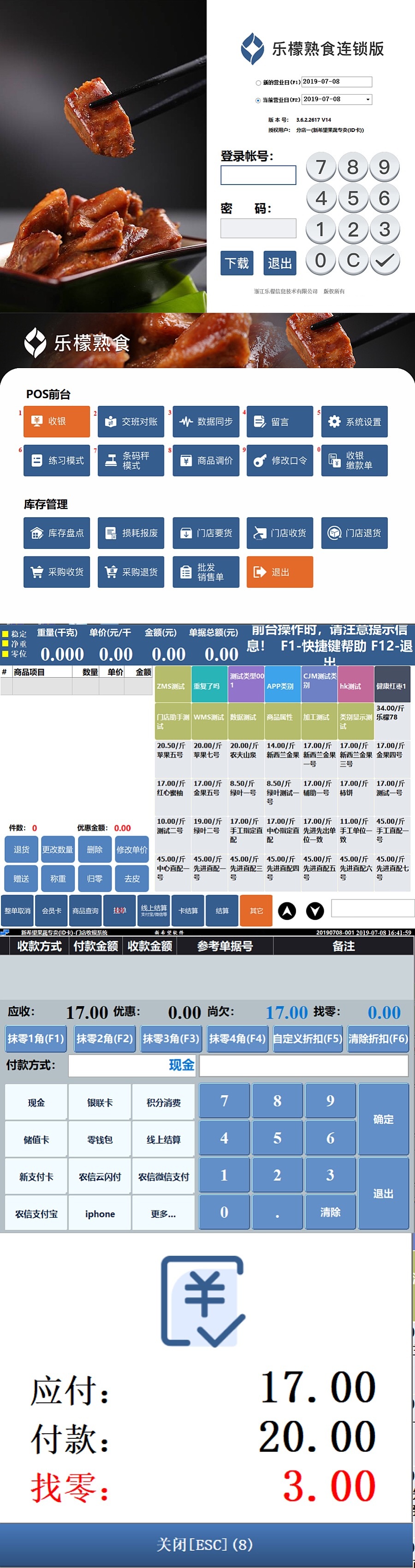The width and height of the screenshot is (415, 1568).
Task: Open 采购收货 purchase receiving
Action: (57, 572)
